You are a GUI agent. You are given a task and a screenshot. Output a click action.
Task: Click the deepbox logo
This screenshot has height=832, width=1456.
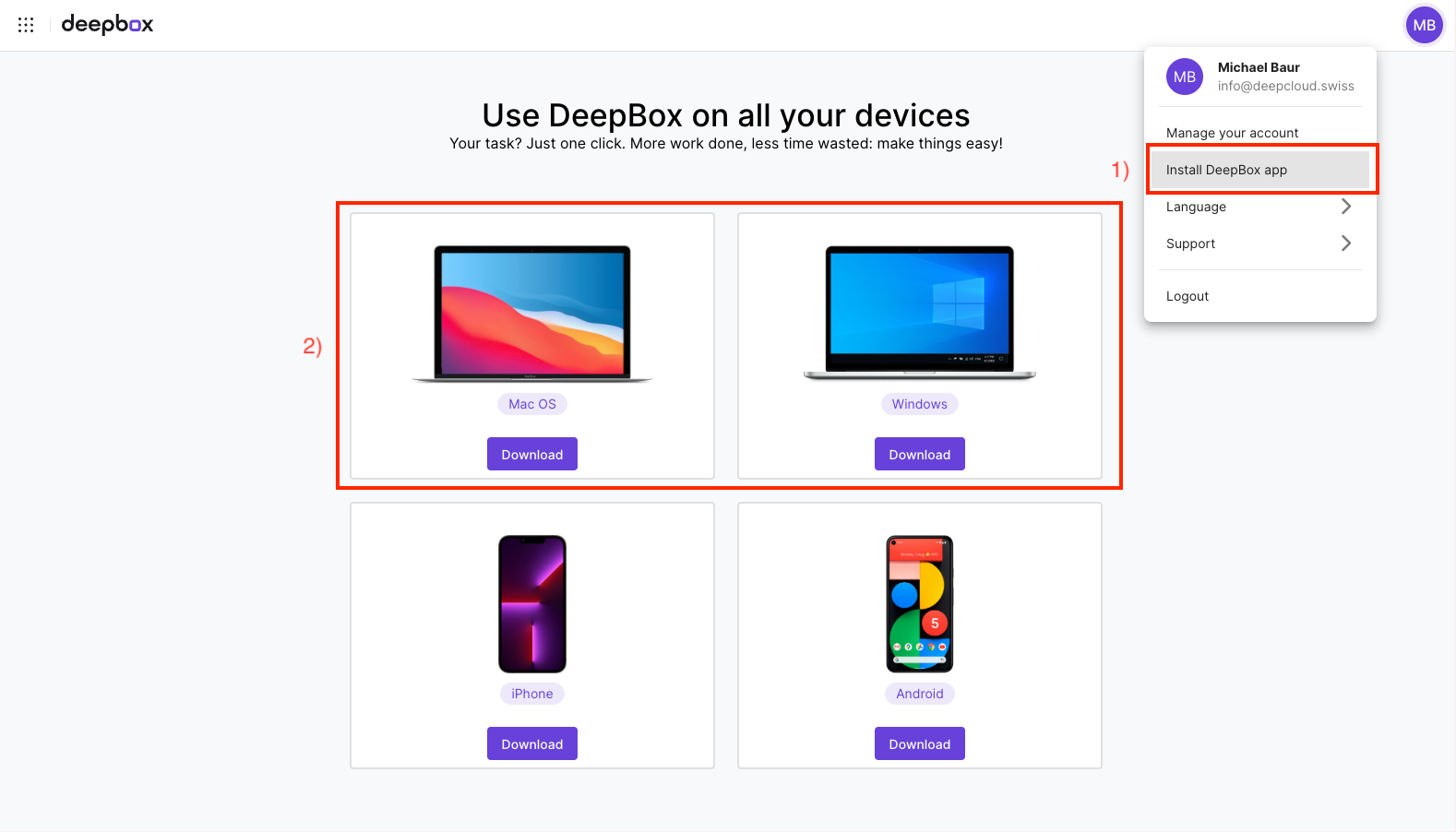pyautogui.click(x=107, y=25)
